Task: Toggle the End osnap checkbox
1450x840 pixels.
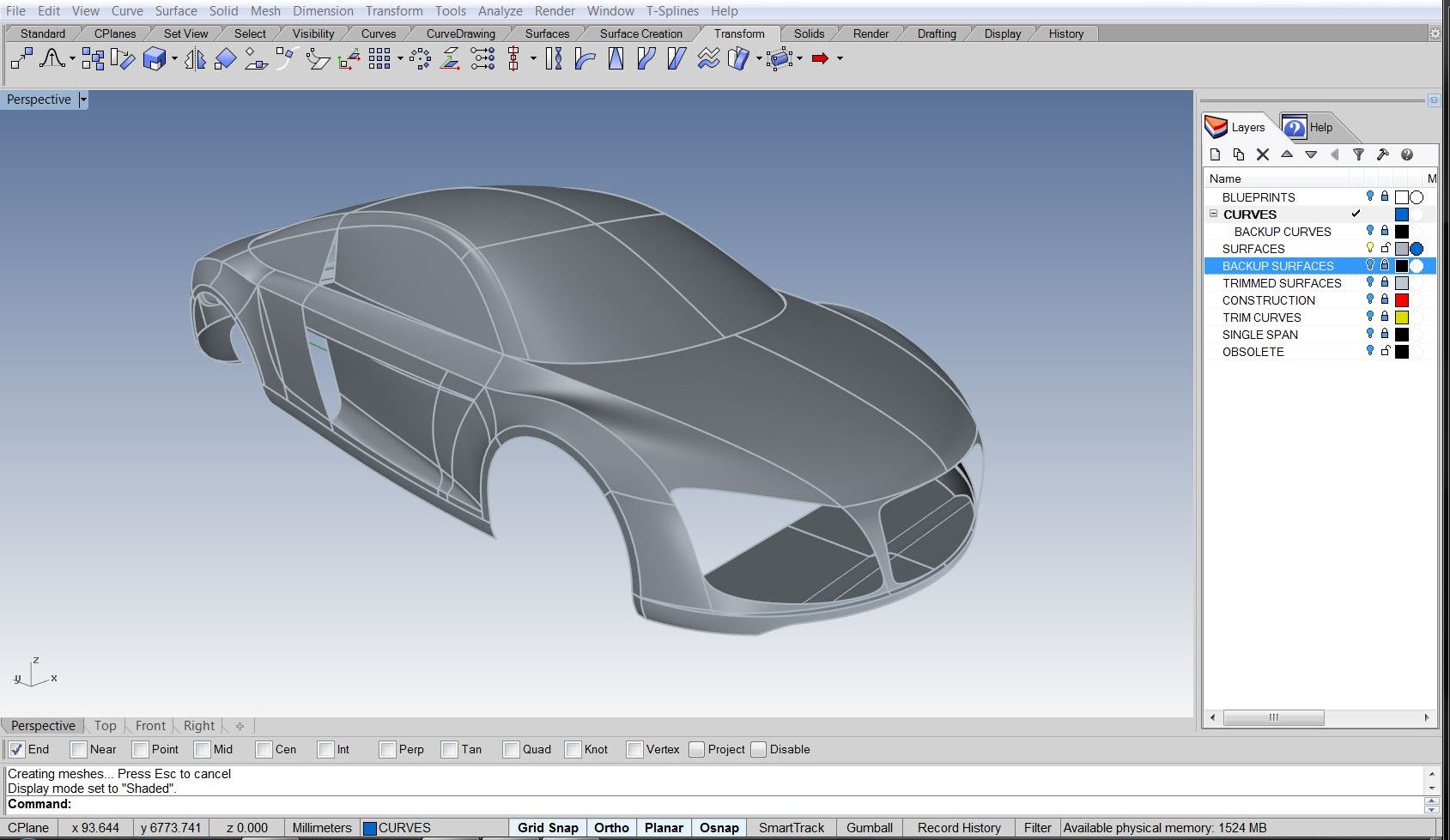Action: coord(16,749)
